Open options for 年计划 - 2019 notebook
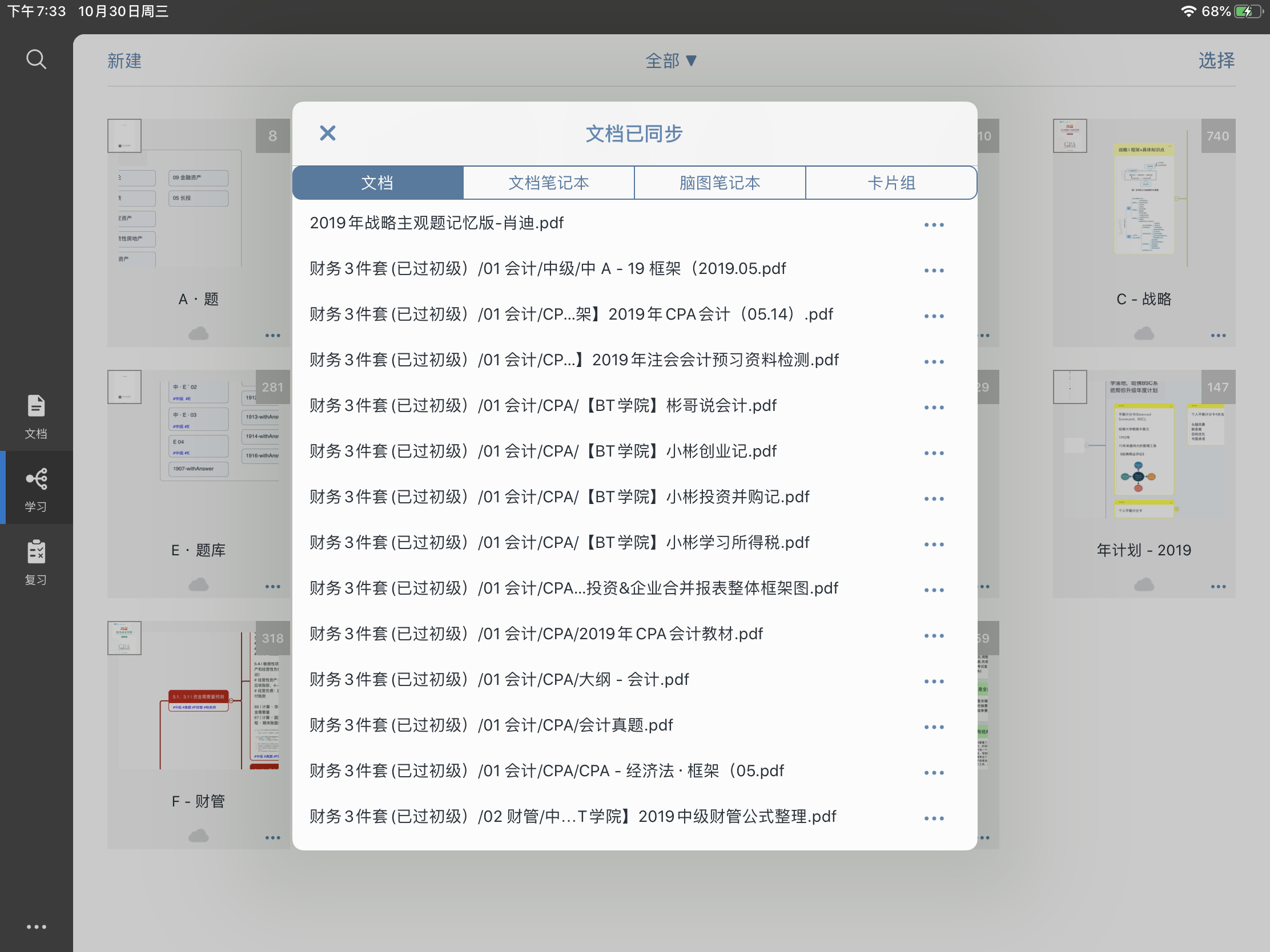Image resolution: width=1270 pixels, height=952 pixels. pyautogui.click(x=1218, y=587)
